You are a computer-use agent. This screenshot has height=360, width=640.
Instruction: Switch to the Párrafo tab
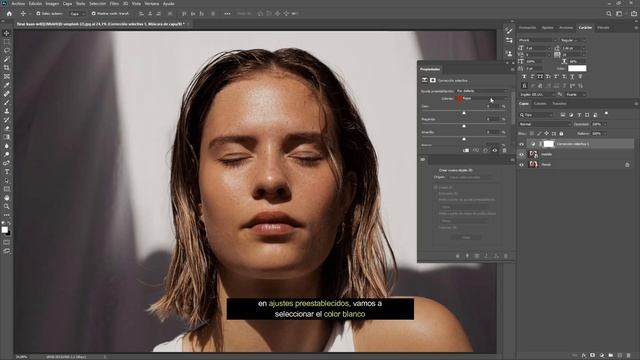(x=603, y=27)
